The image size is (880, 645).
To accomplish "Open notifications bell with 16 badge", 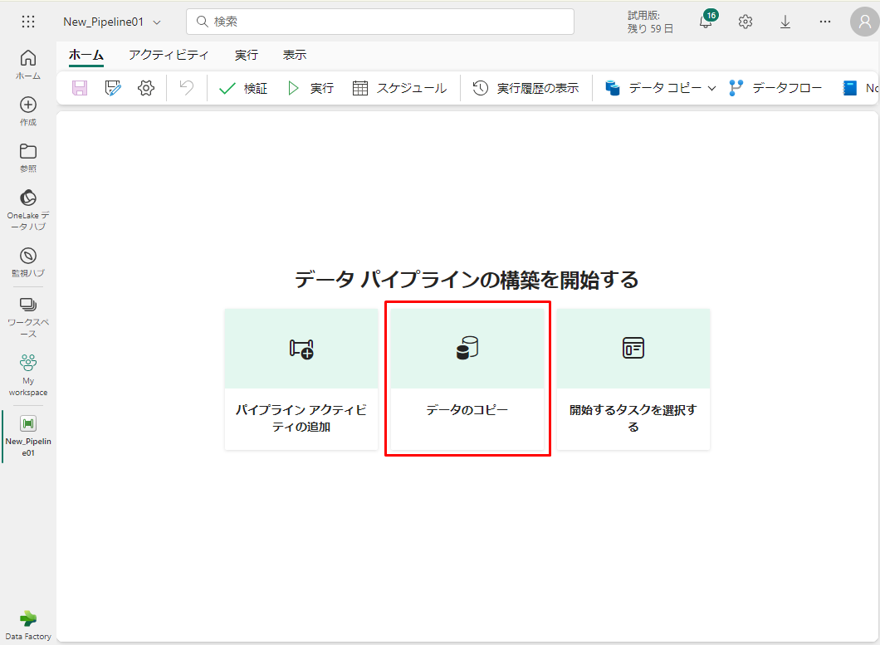I will (x=706, y=21).
